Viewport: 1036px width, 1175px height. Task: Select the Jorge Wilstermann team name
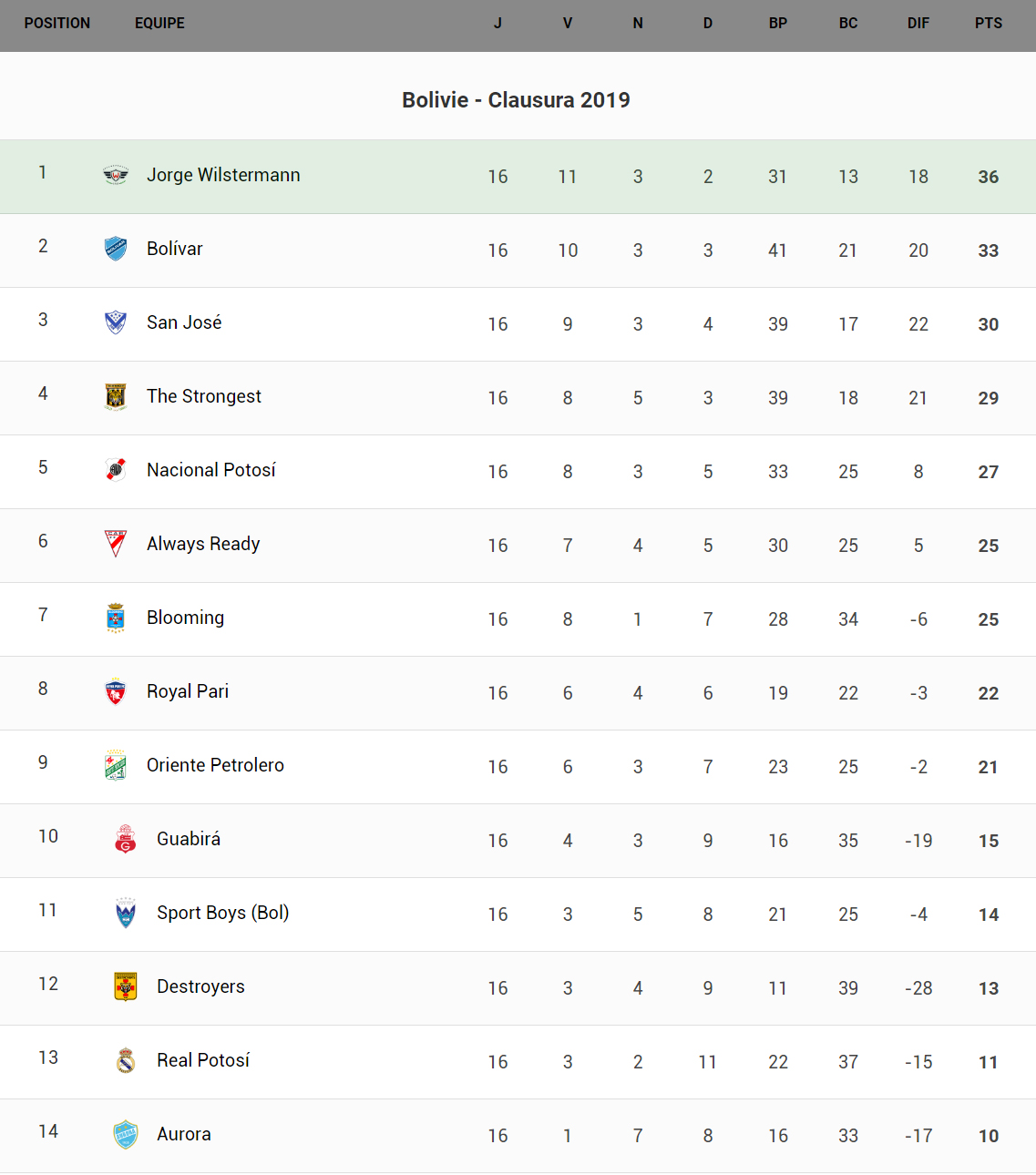(223, 175)
